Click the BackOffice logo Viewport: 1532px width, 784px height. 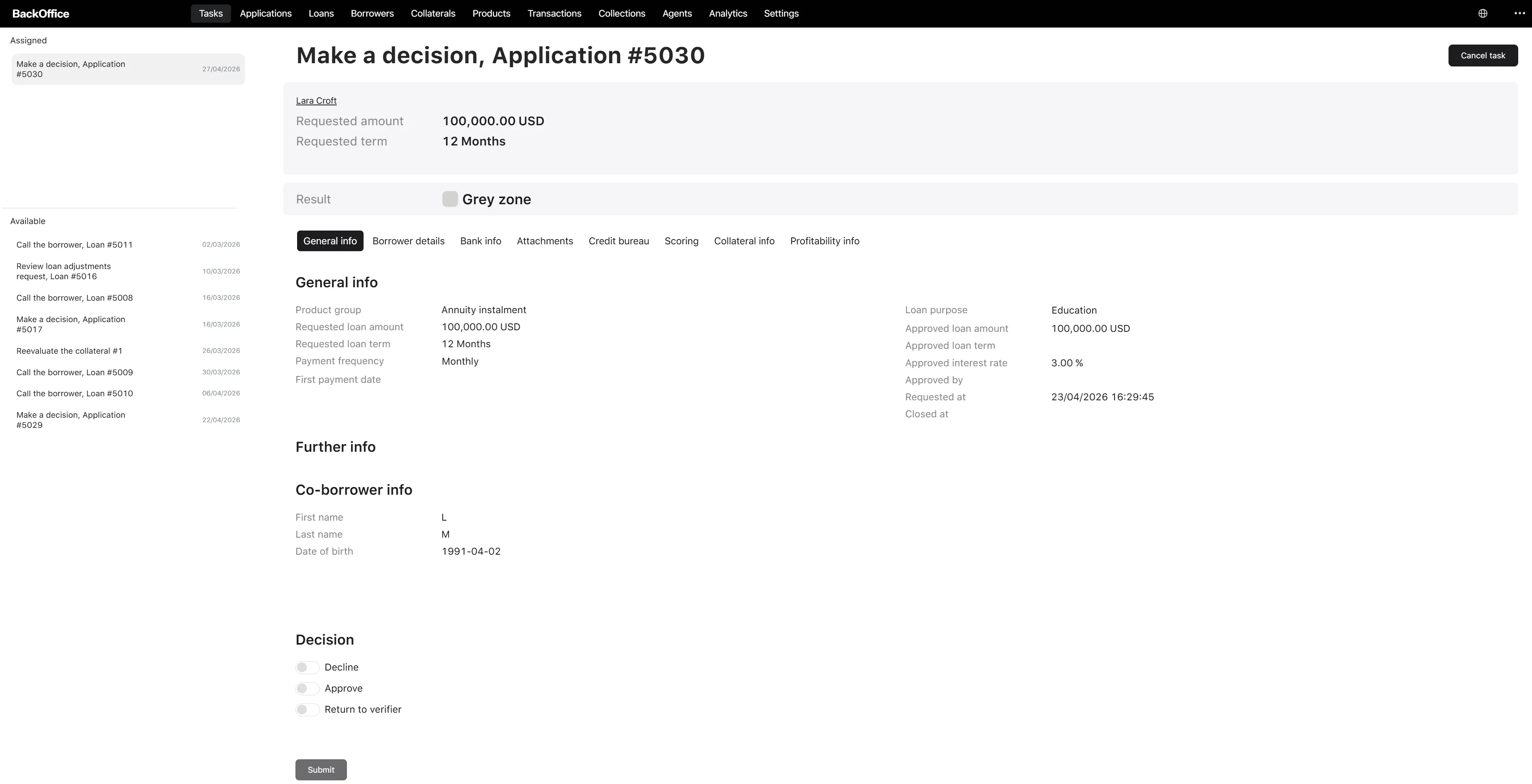click(41, 14)
